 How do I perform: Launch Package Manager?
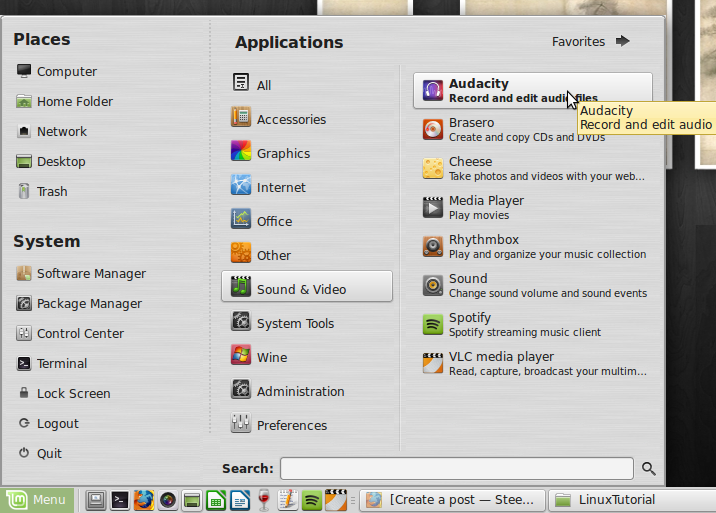tap(79, 304)
